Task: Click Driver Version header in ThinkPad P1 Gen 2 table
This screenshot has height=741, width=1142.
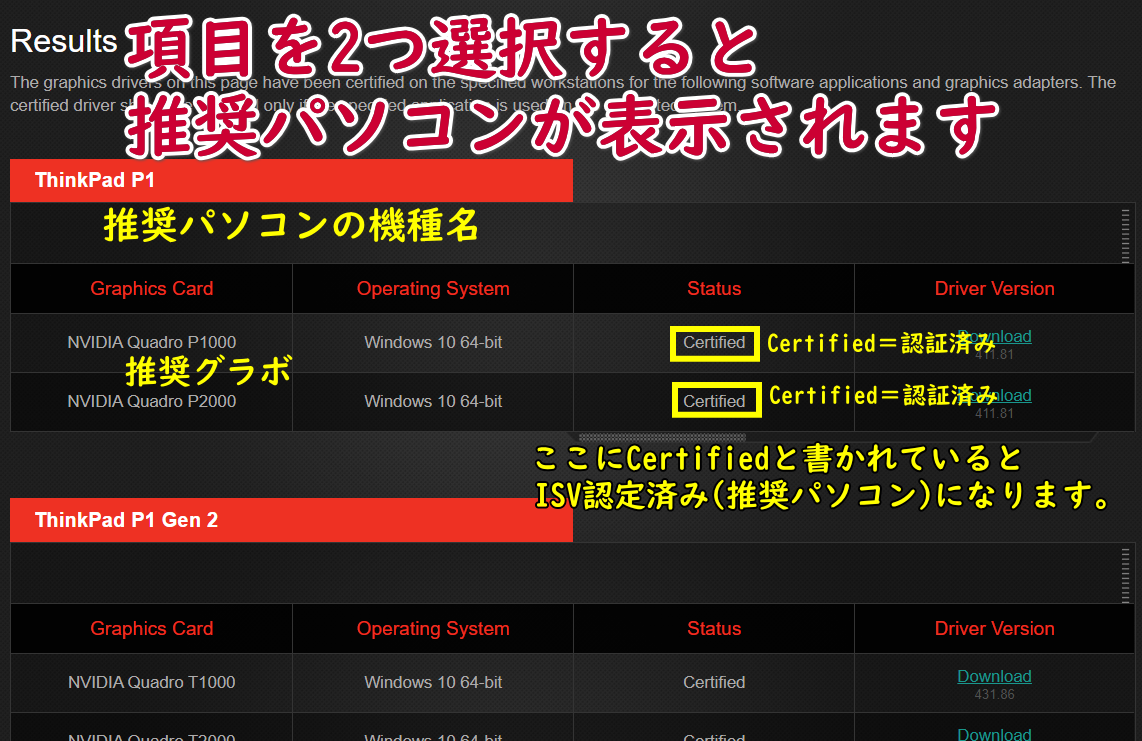Action: 994,629
